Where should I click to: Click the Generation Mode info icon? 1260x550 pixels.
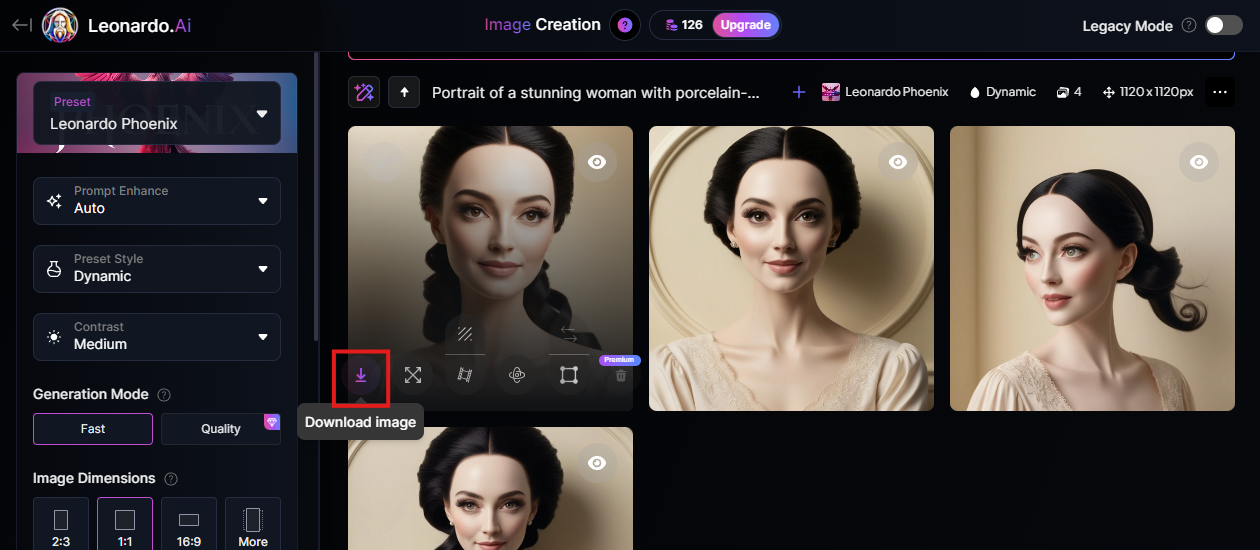pos(164,394)
